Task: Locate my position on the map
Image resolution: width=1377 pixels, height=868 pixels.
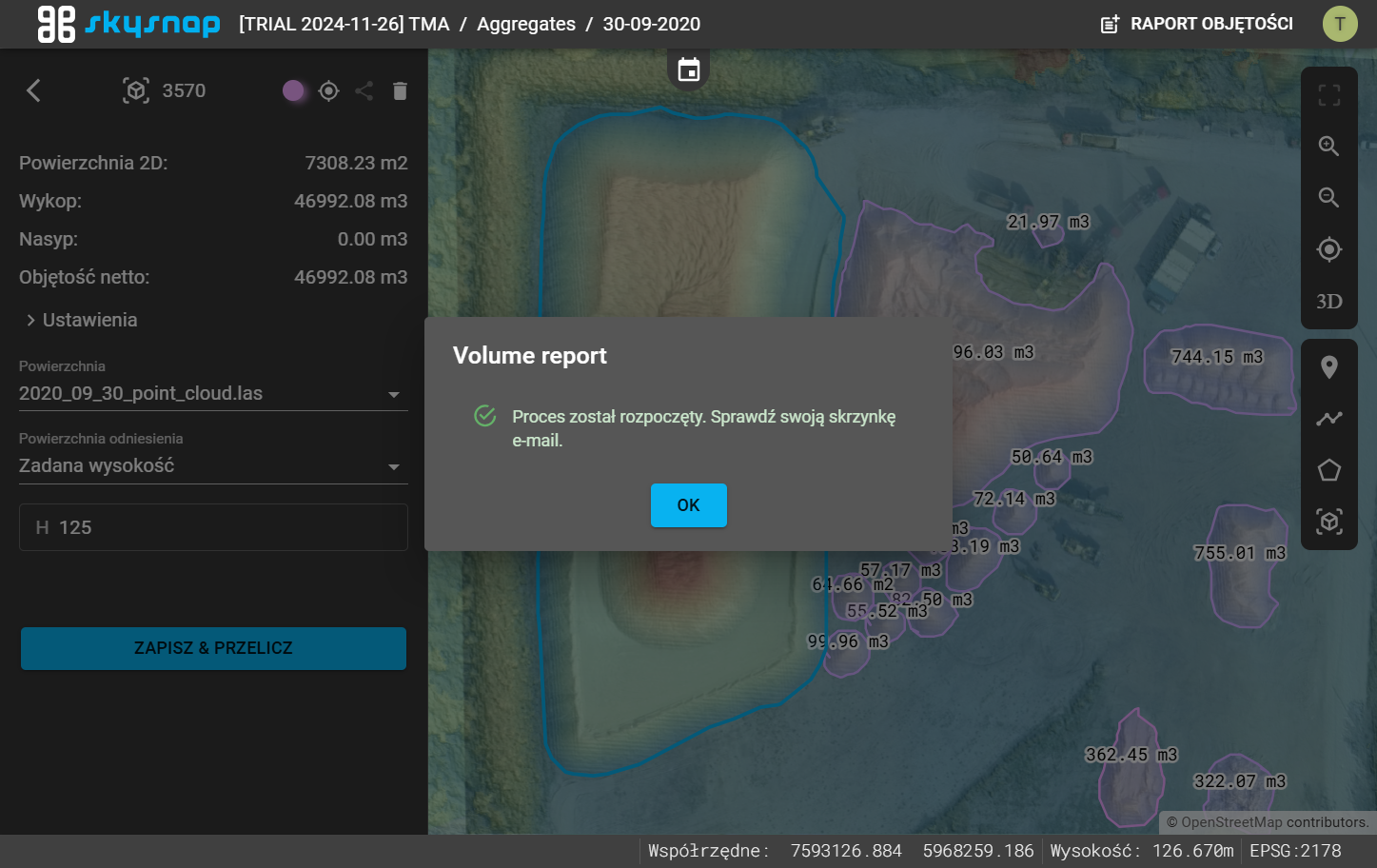Action: [1329, 249]
